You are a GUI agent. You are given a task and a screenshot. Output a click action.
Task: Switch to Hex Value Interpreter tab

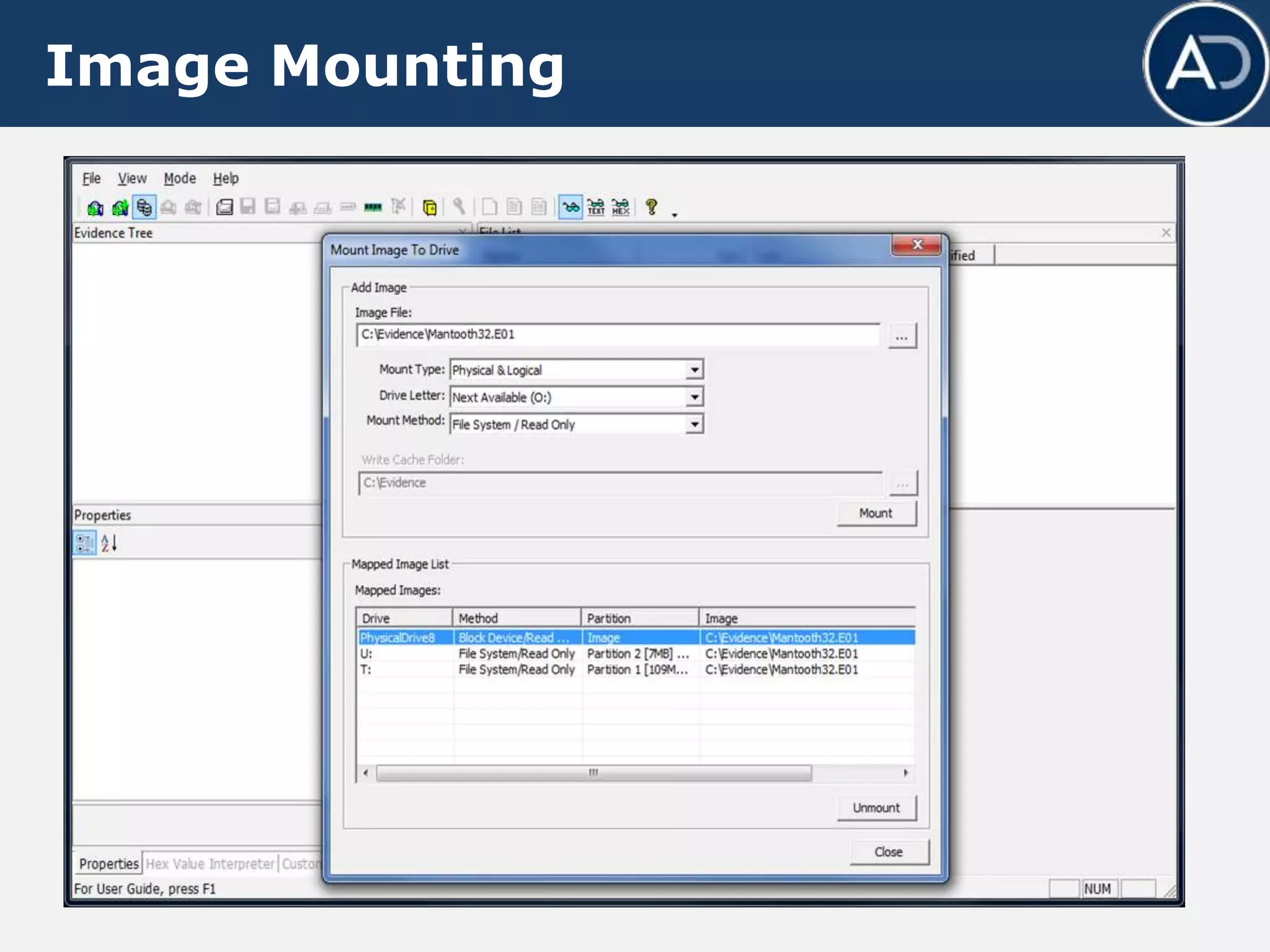210,863
